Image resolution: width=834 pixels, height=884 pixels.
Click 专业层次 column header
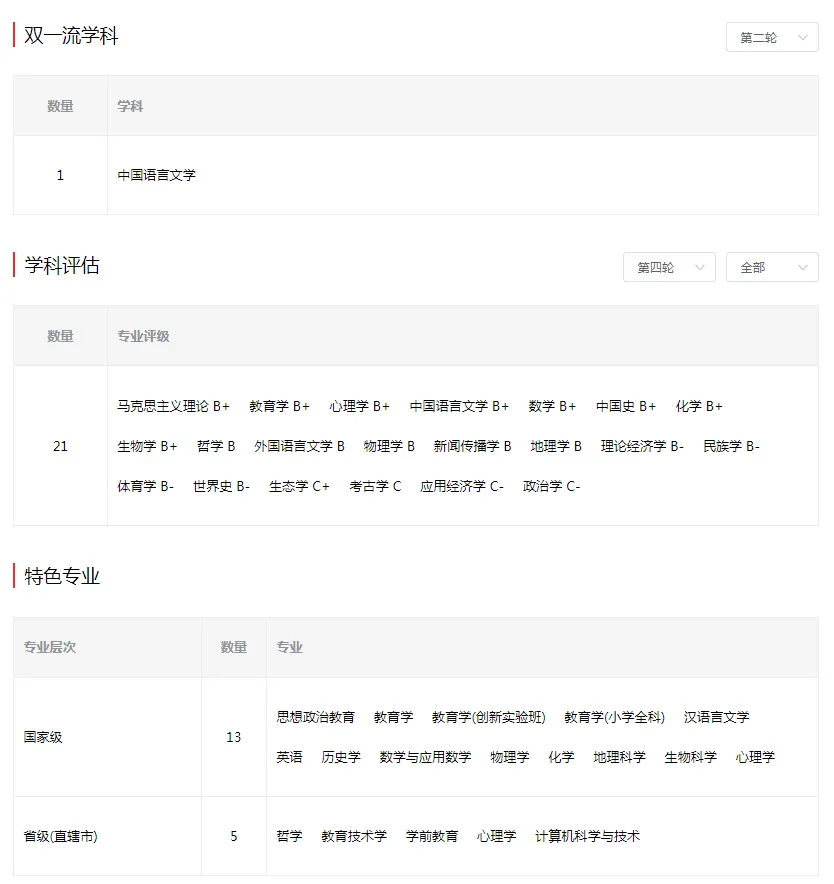pyautogui.click(x=50, y=647)
